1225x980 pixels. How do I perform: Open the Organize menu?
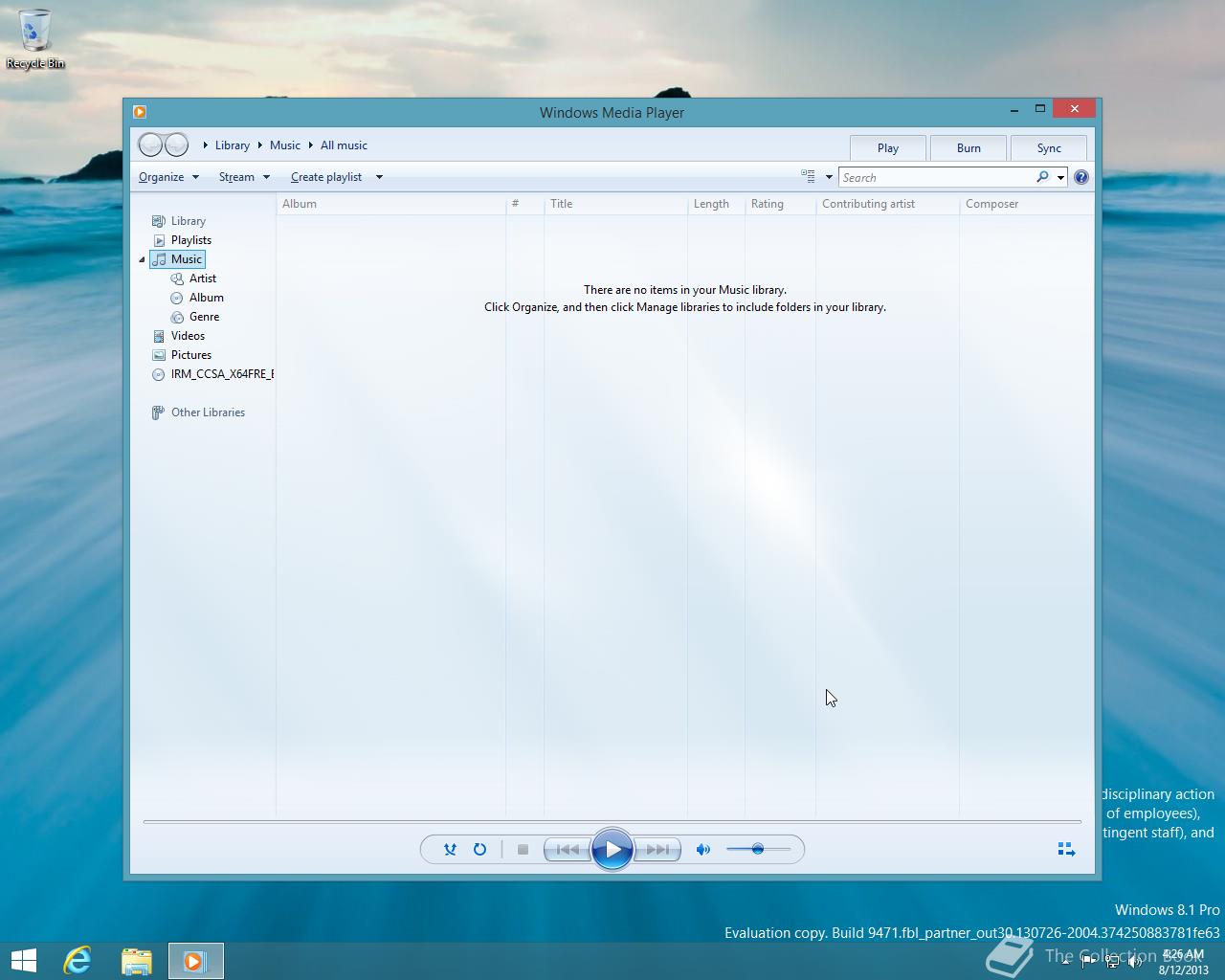168,177
